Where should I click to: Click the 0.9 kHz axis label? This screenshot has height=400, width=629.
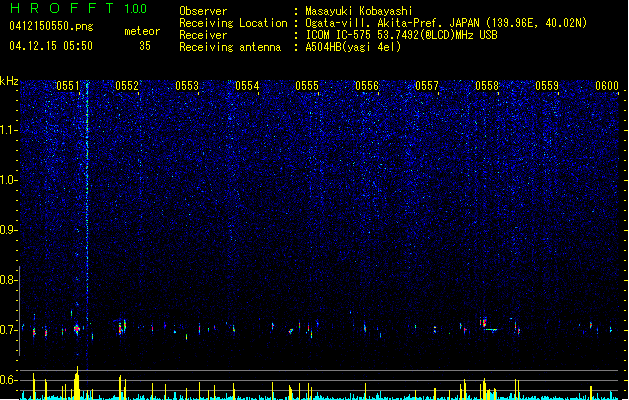click(8, 230)
